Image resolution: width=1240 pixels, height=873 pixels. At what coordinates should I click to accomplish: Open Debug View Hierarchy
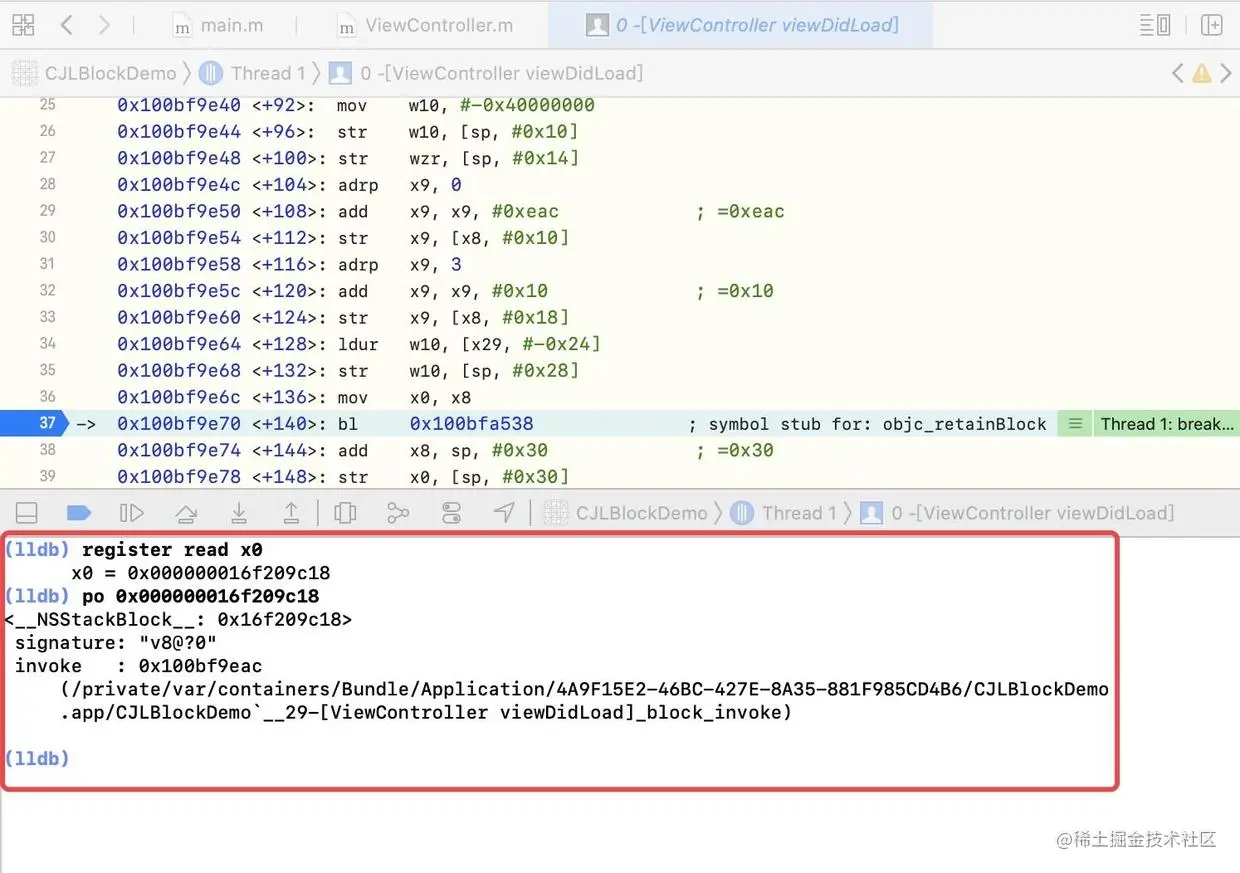click(x=345, y=513)
